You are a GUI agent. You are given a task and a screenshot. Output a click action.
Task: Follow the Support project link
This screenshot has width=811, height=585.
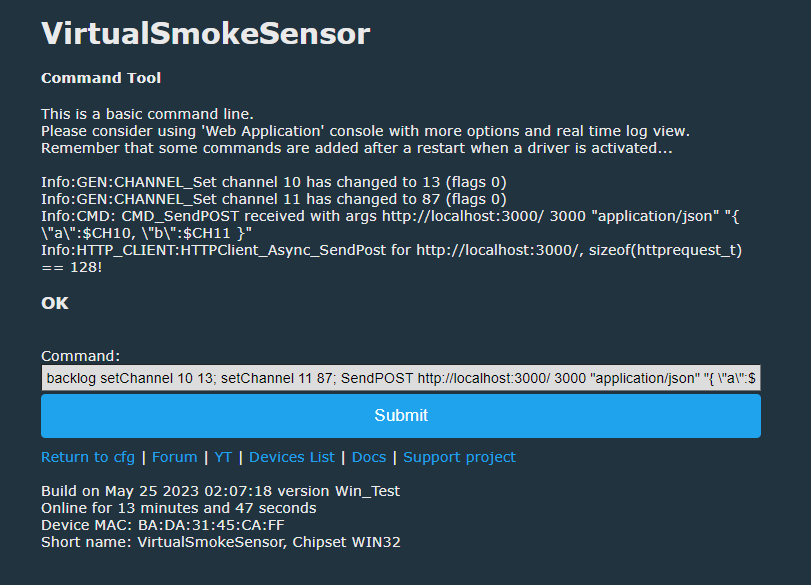pos(459,457)
